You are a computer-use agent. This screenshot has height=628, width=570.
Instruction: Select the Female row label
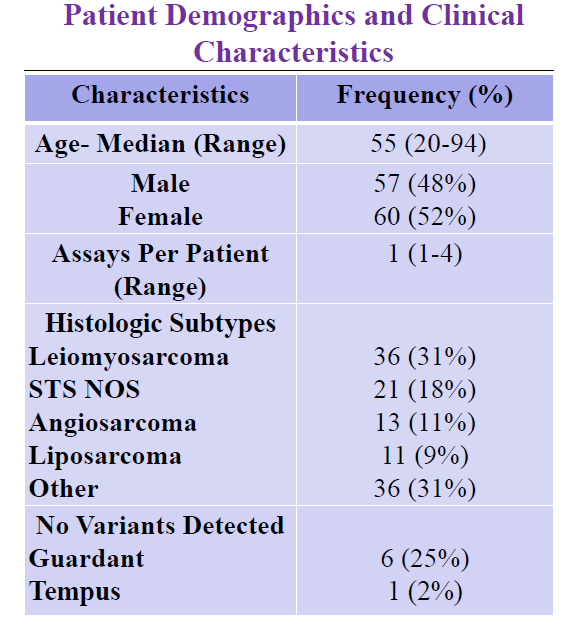[x=160, y=217]
